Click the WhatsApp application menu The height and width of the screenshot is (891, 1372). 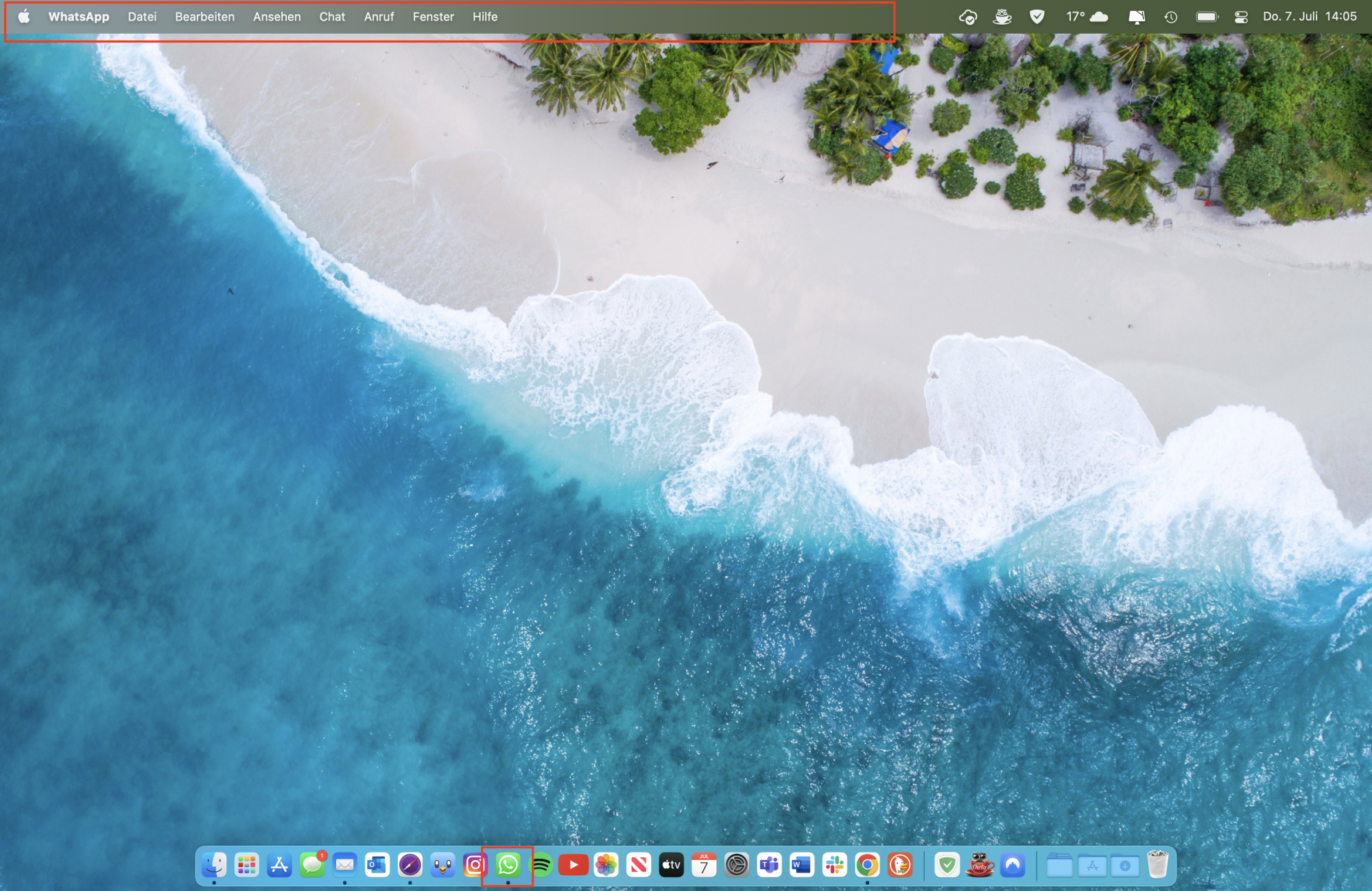click(x=78, y=16)
